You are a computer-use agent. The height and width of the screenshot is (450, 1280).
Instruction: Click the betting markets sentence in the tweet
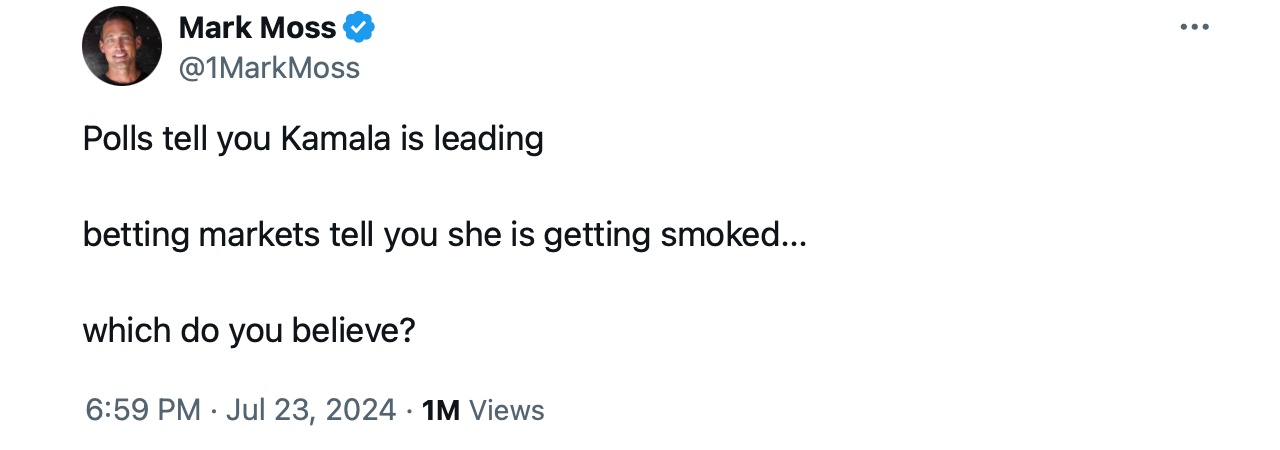coord(444,235)
